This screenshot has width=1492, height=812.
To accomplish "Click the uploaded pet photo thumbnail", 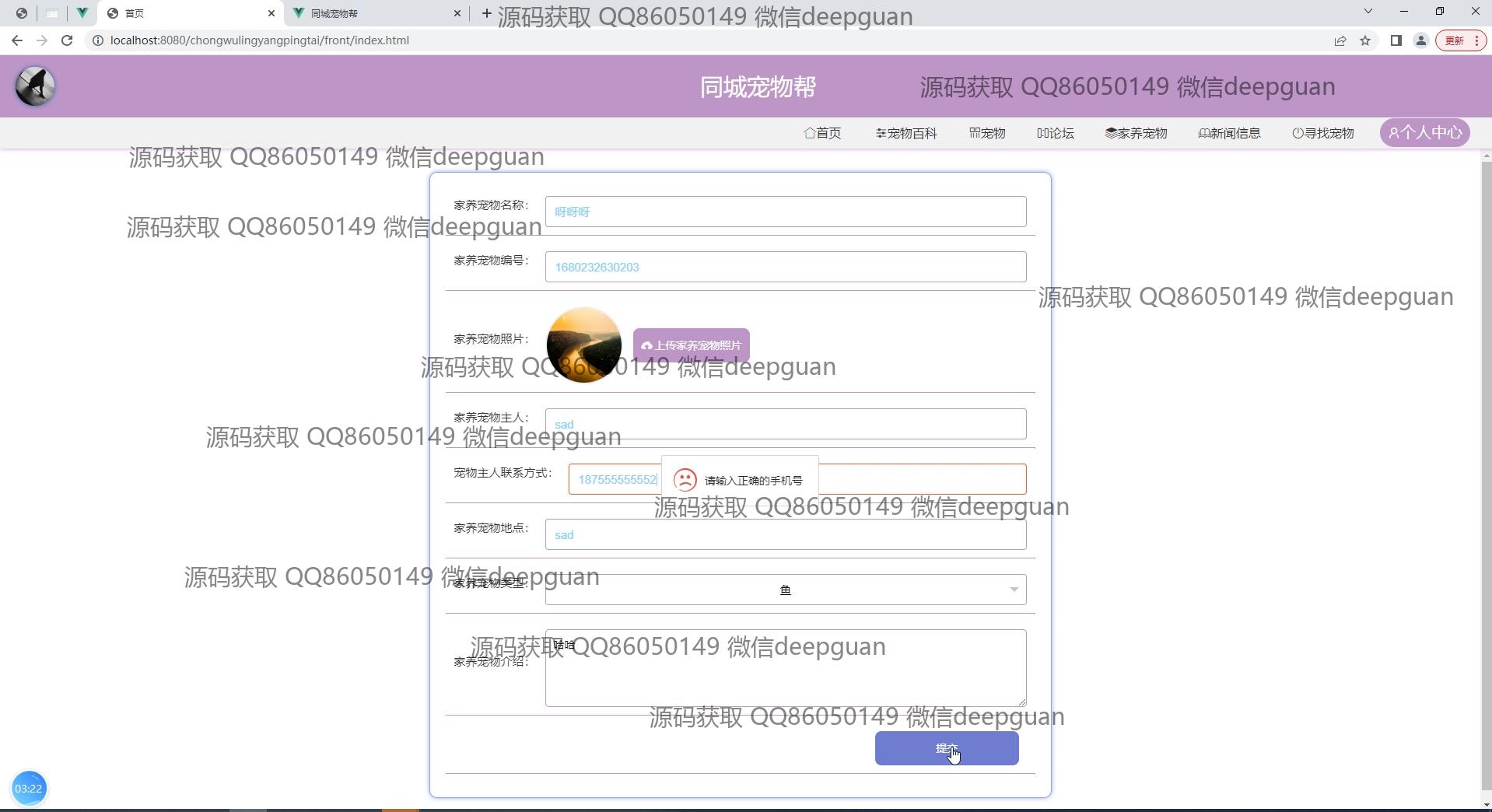I will [583, 345].
